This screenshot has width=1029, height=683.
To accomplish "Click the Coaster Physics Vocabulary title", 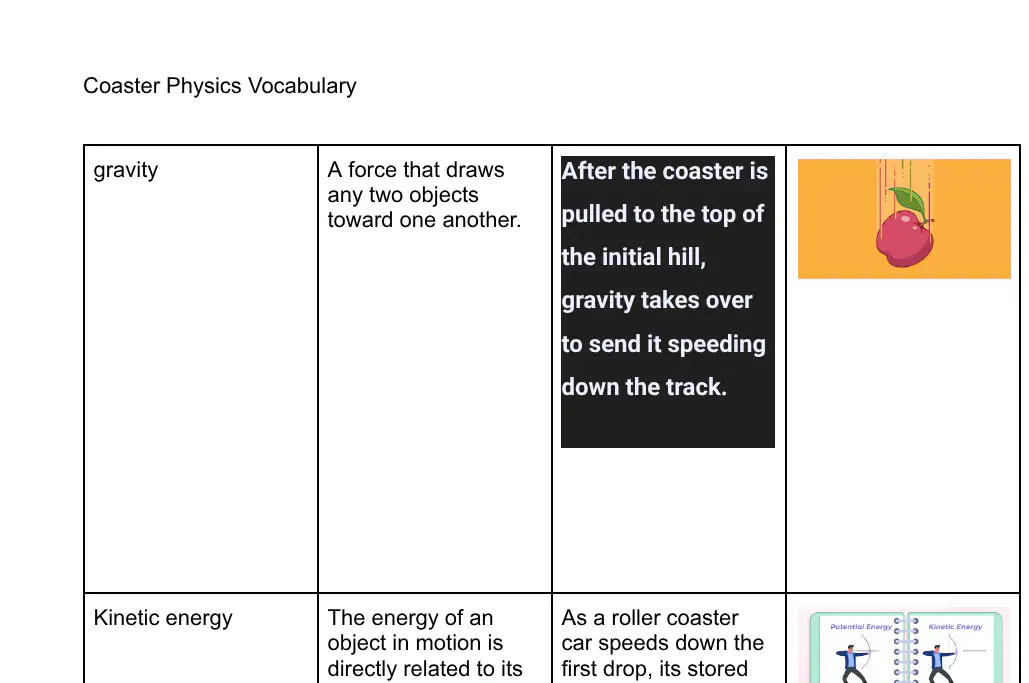I will 219,86.
